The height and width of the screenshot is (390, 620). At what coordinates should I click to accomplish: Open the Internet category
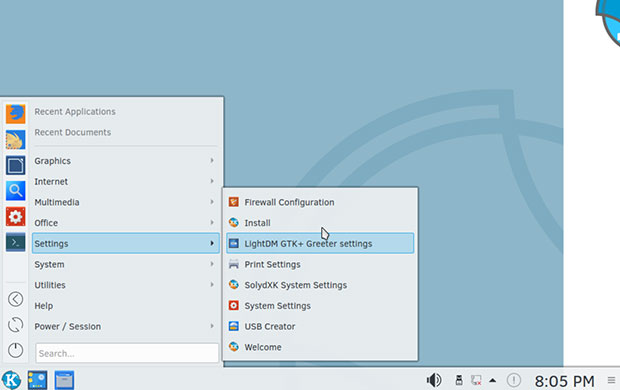point(125,182)
